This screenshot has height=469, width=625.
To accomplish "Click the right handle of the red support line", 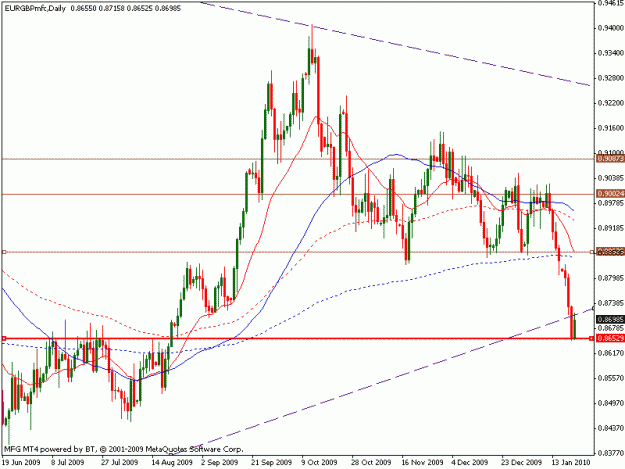I will click(x=591, y=338).
